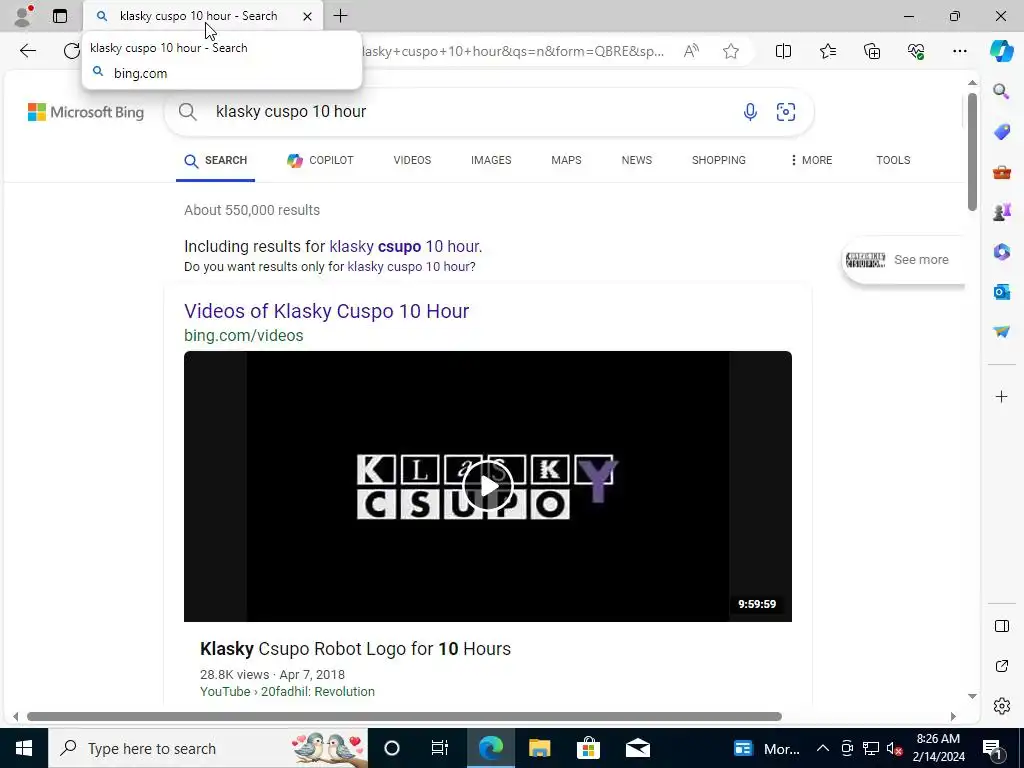
Task: Open Microsoft Store from taskbar
Action: [x=588, y=748]
